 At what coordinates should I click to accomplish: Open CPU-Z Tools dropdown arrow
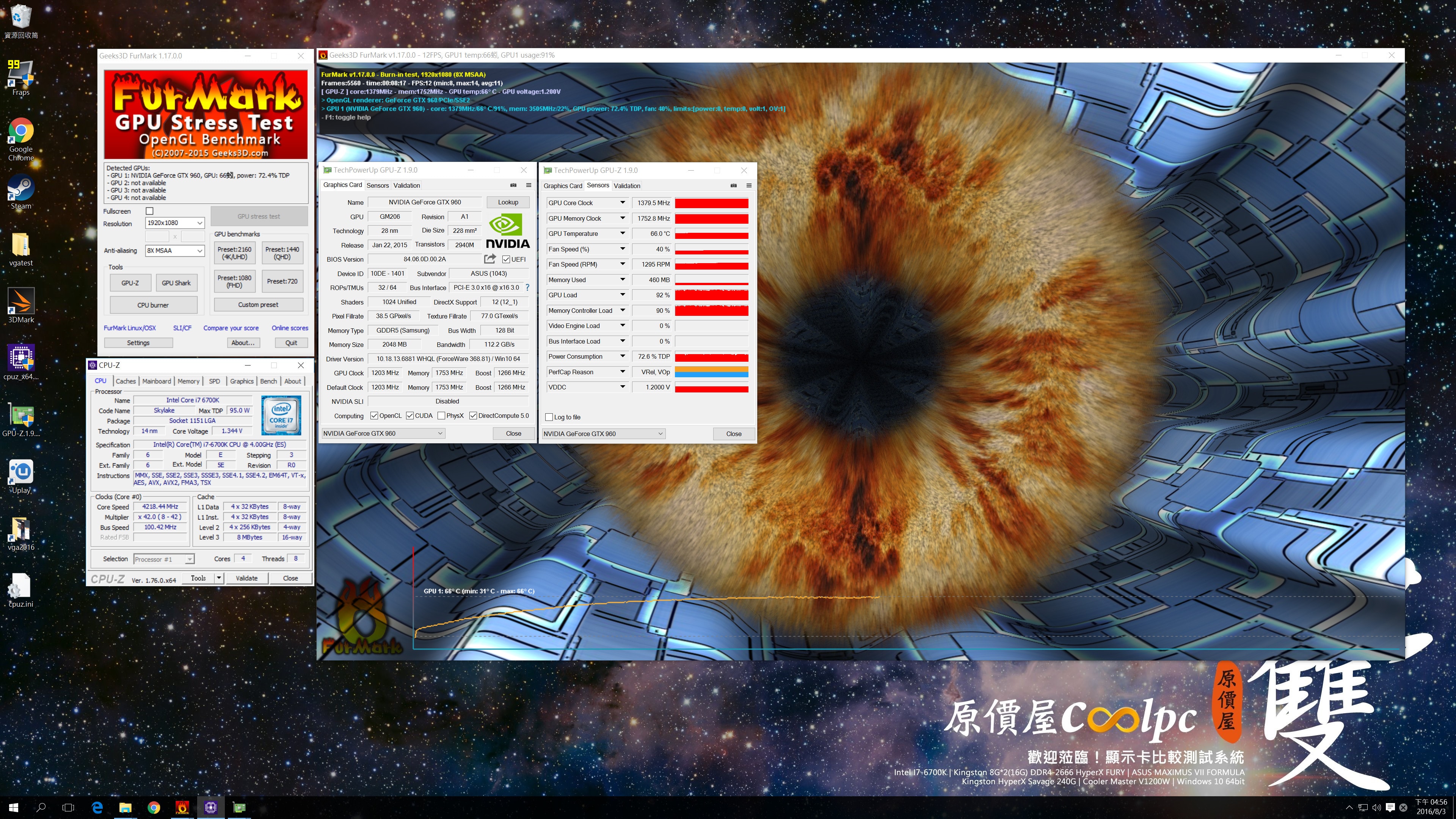[x=219, y=577]
